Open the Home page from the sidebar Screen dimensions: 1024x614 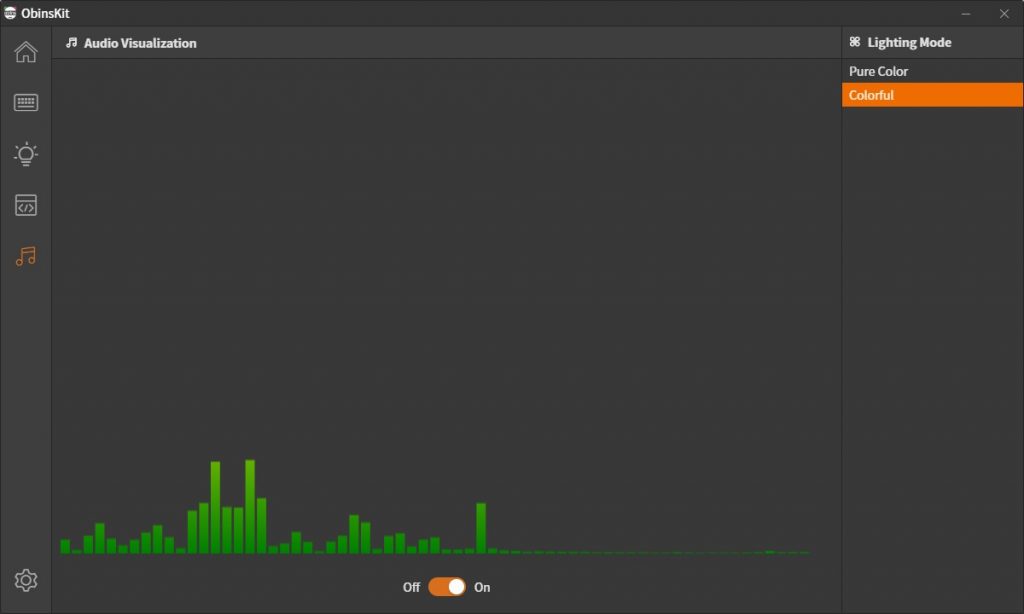click(x=26, y=52)
